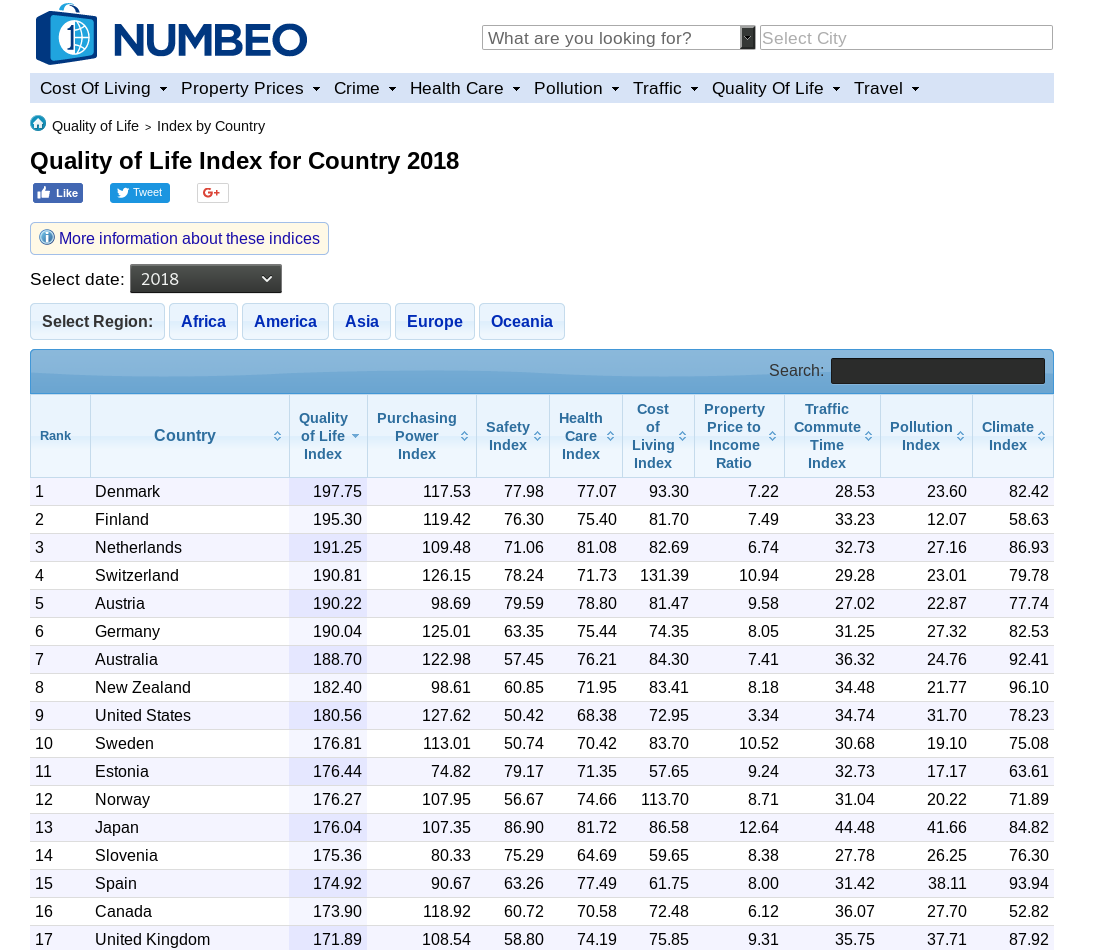
Task: Open the Travel menu
Action: [886, 88]
